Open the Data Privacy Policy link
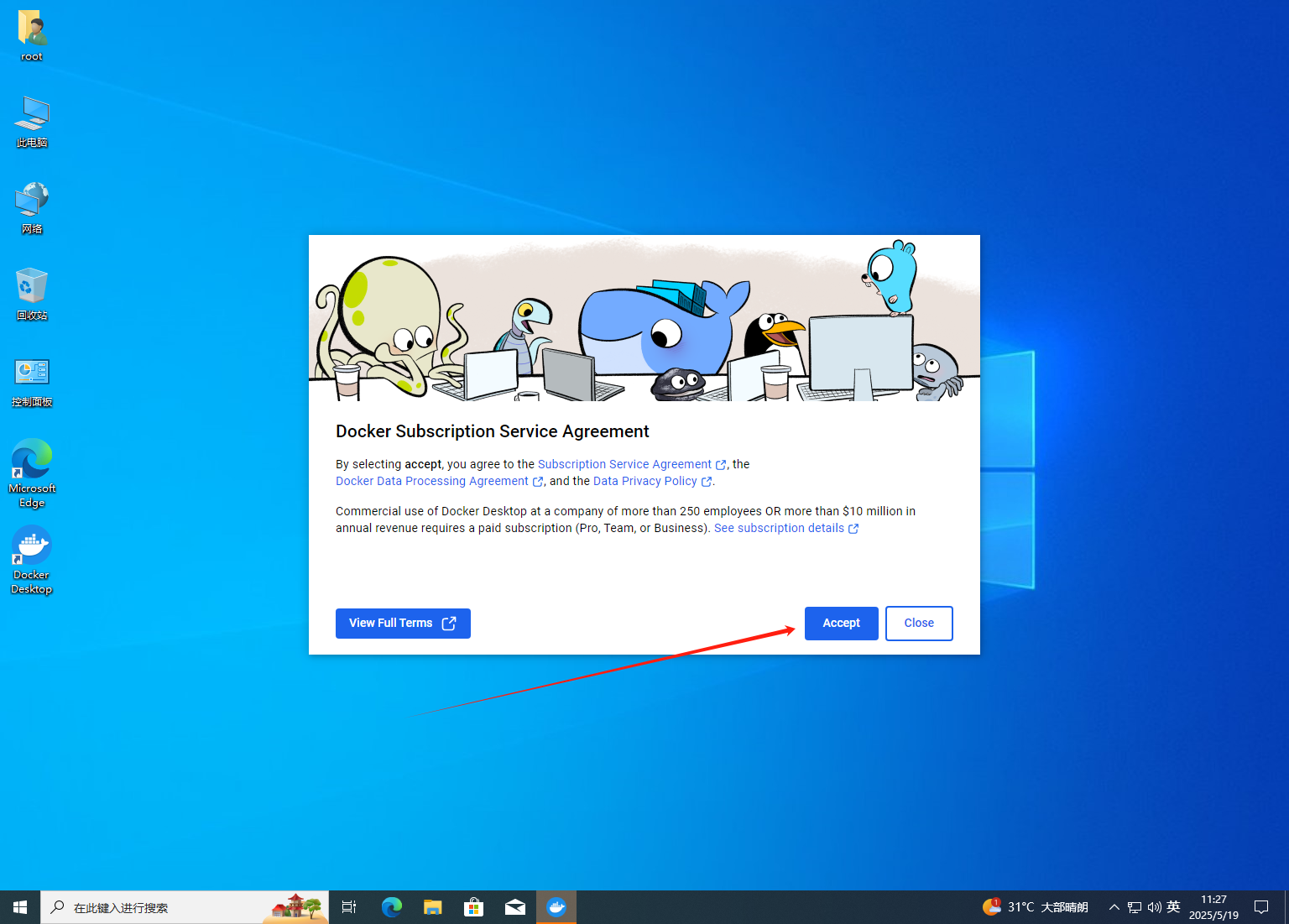The height and width of the screenshot is (924, 1289). point(652,481)
